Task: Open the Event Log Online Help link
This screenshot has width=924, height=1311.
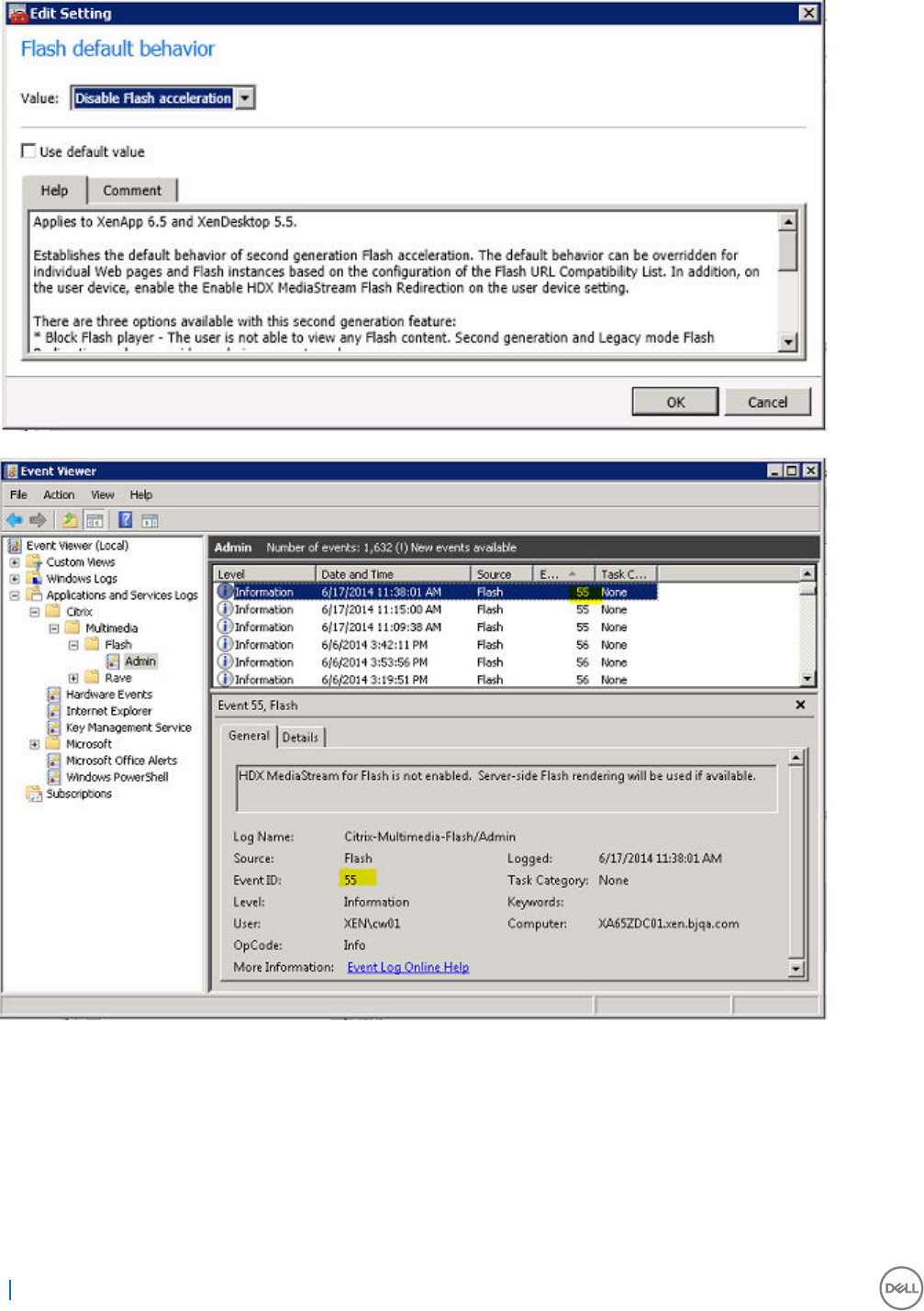Action: [x=407, y=967]
